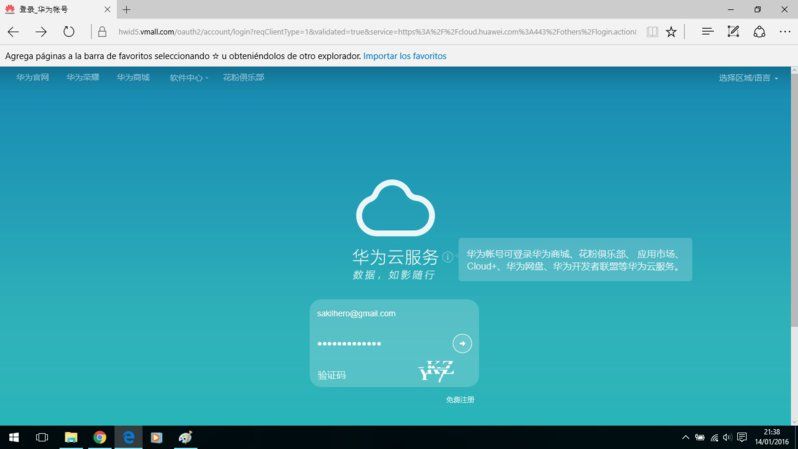Launch Google Chrome from the taskbar
This screenshot has width=798, height=449.
pyautogui.click(x=100, y=437)
